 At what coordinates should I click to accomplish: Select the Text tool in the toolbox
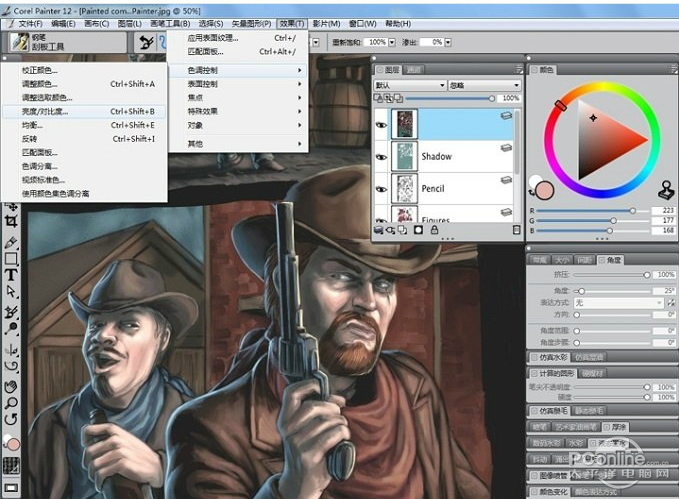(12, 275)
